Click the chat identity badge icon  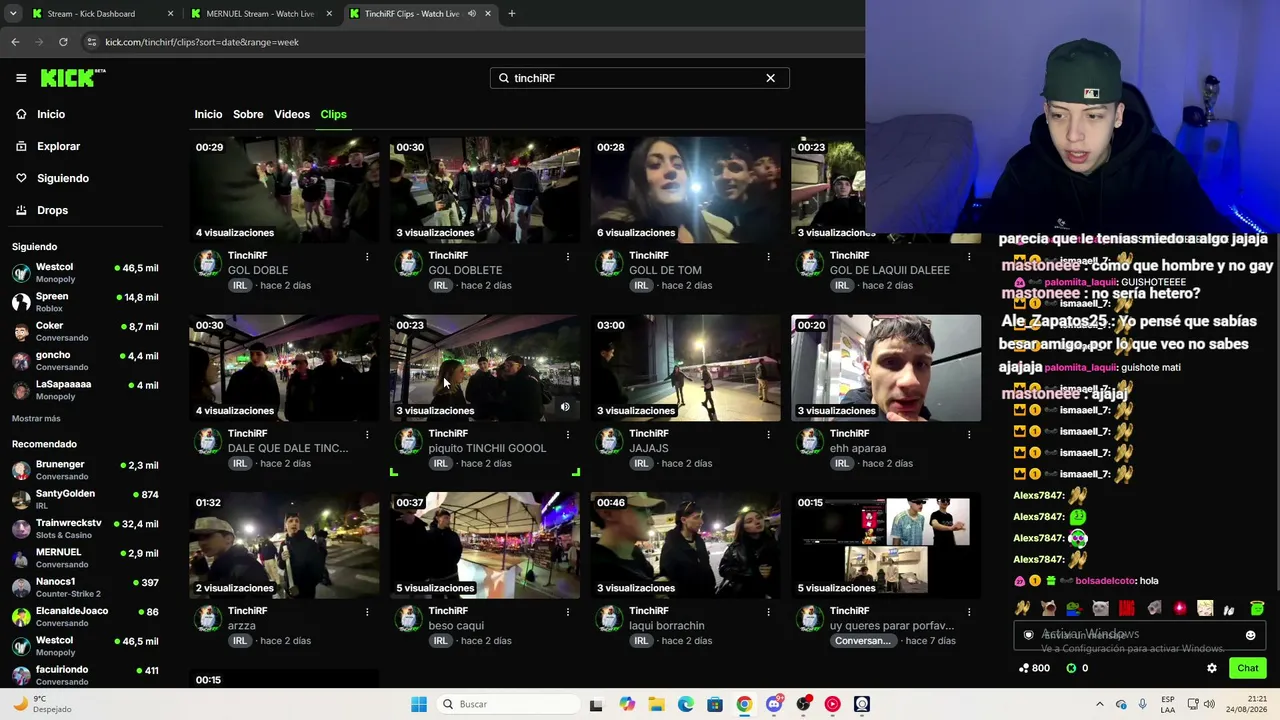pos(1028,635)
